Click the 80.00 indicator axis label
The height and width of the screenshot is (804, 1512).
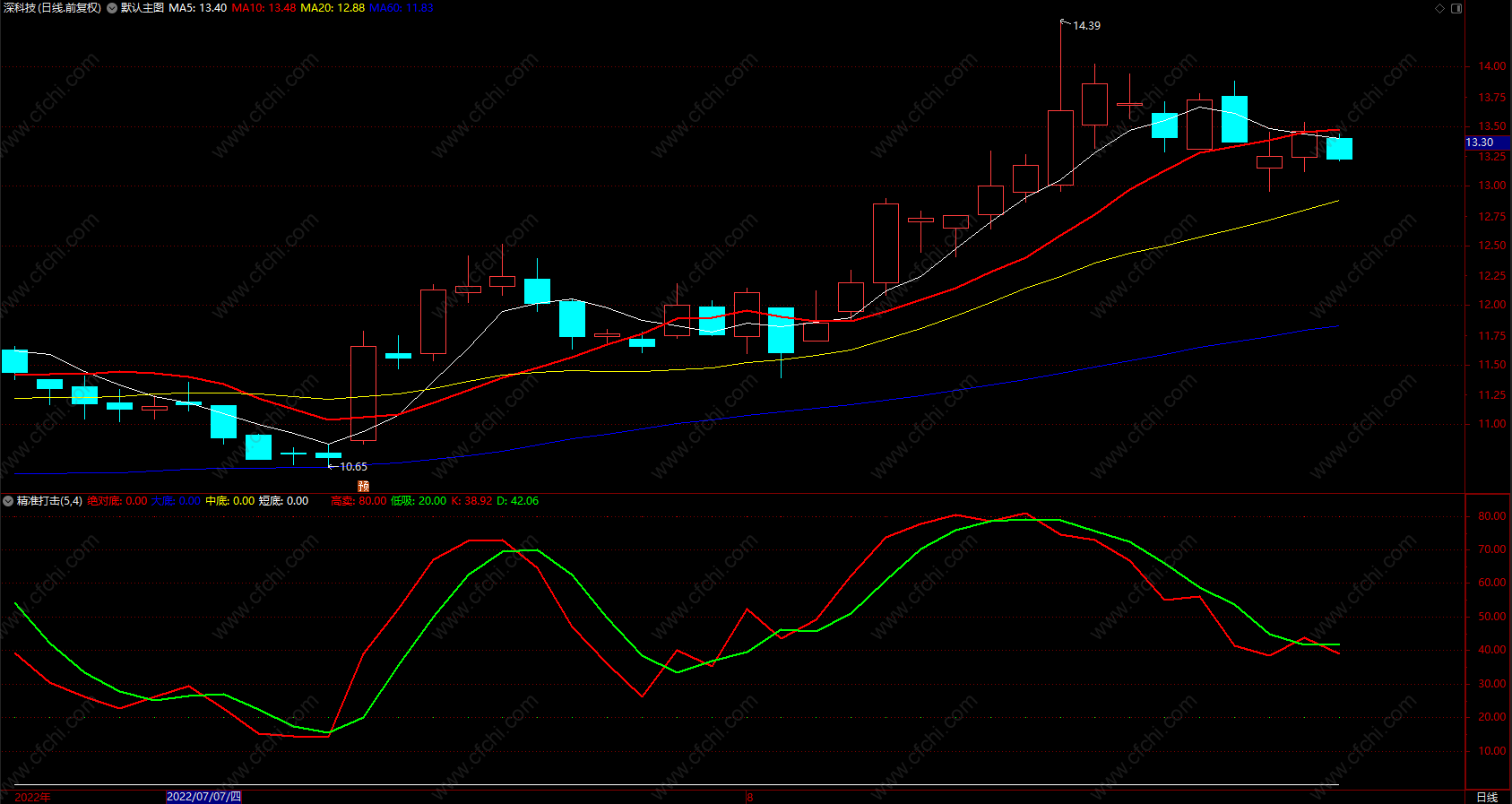[x=1492, y=516]
